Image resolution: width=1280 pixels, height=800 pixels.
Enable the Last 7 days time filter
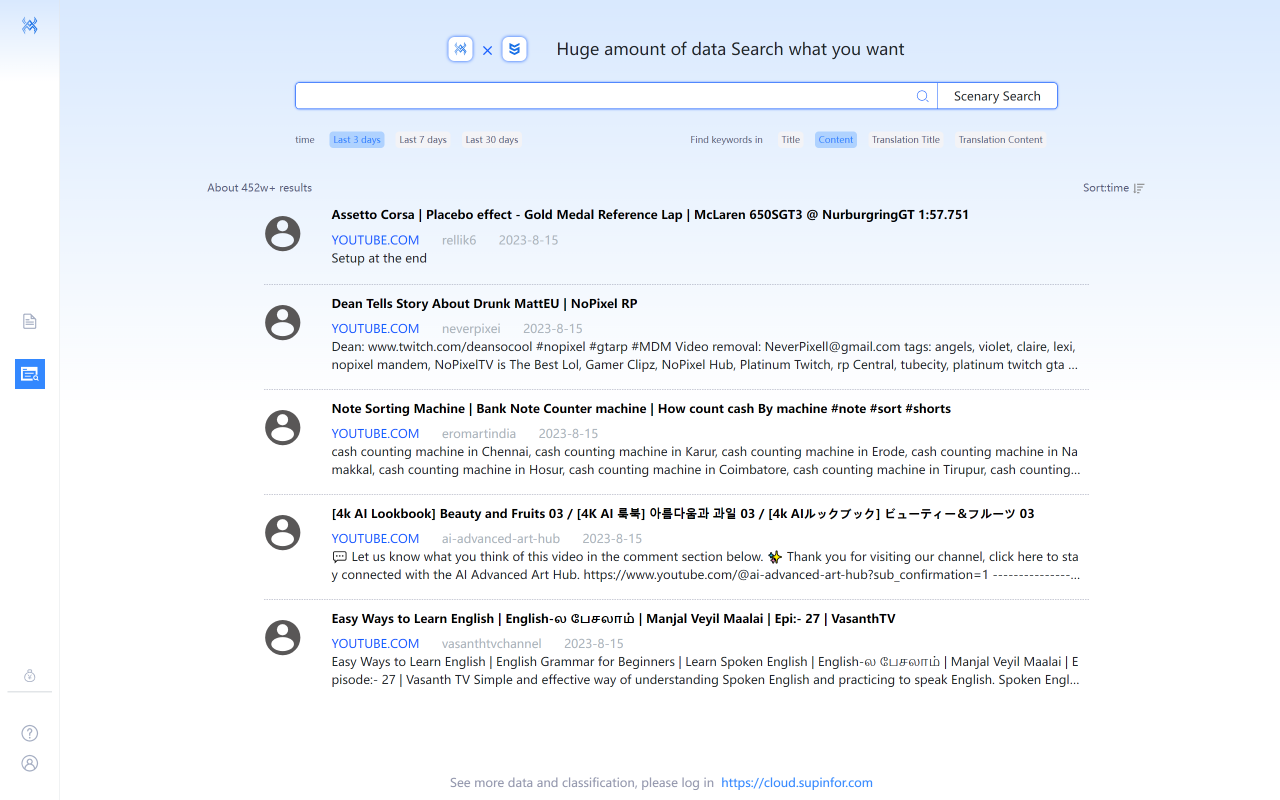click(x=422, y=139)
